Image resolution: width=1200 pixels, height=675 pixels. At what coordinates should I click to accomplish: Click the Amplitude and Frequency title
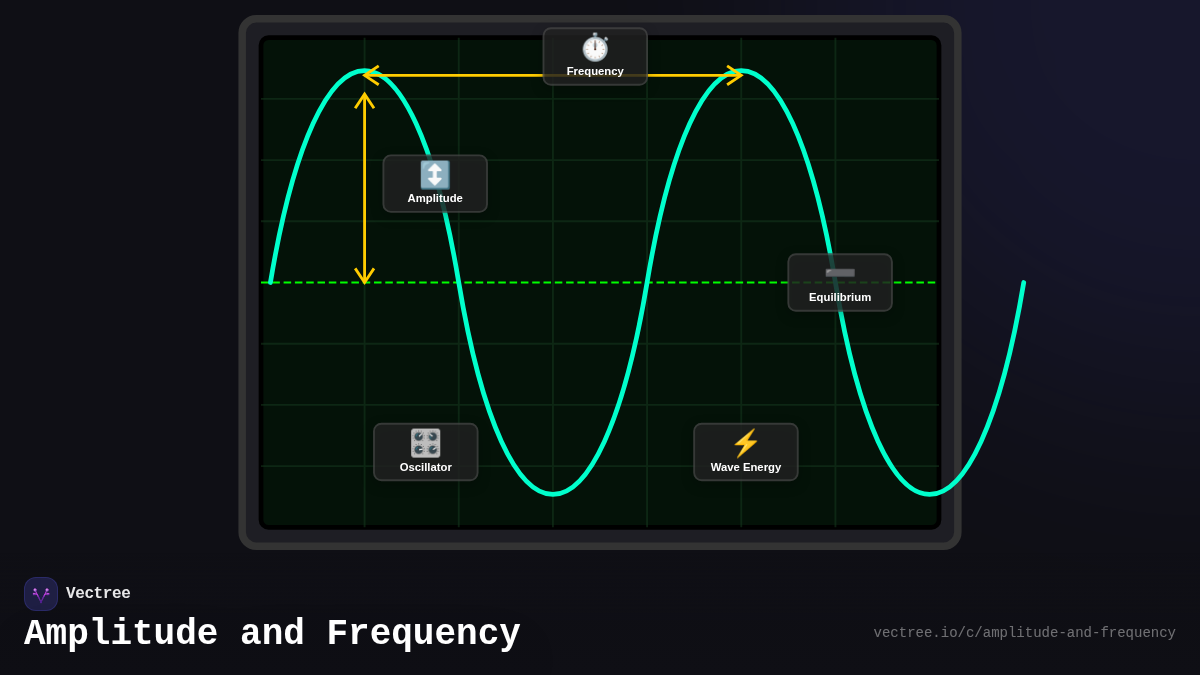[273, 632]
